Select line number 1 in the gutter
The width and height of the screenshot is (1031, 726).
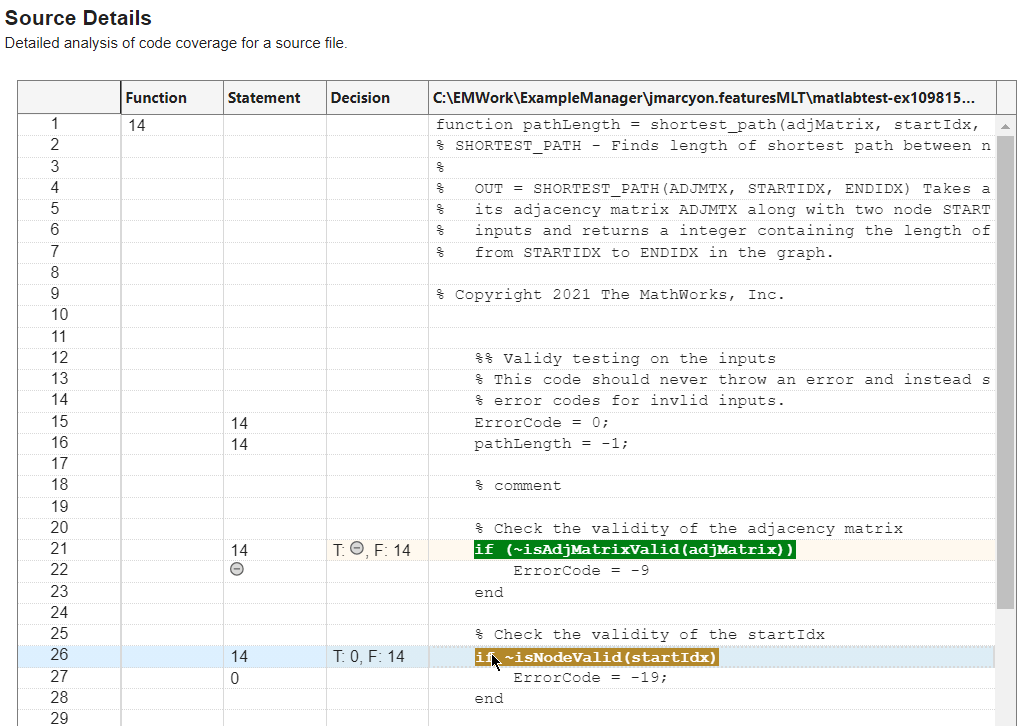click(55, 124)
